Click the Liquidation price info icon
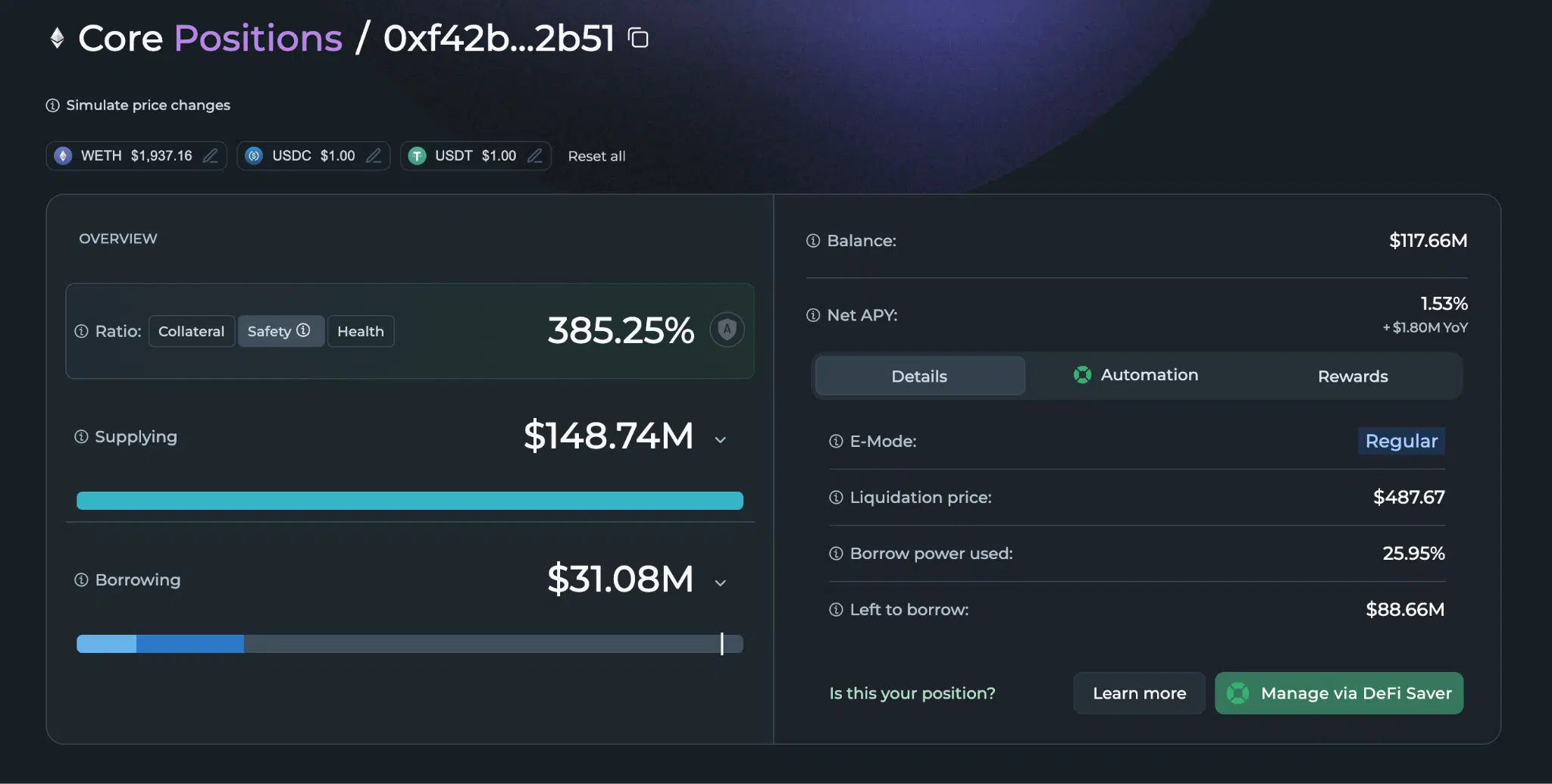The width and height of the screenshot is (1552, 784). tap(836, 498)
